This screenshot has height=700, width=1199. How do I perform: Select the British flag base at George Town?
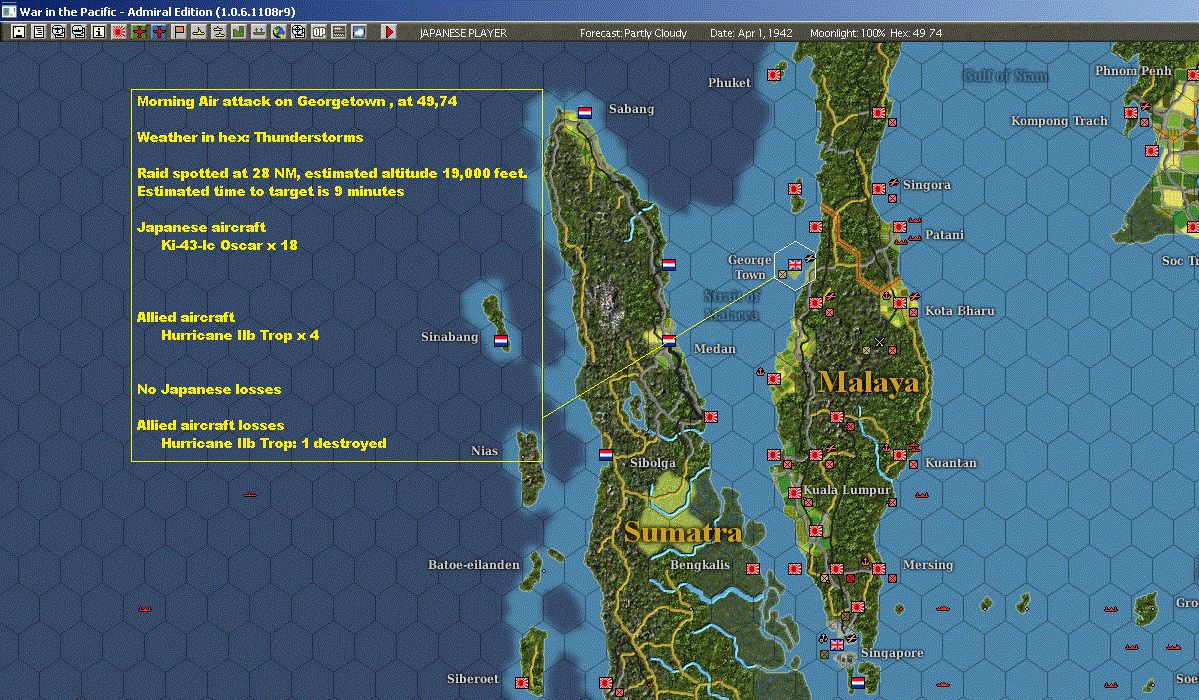[x=795, y=265]
